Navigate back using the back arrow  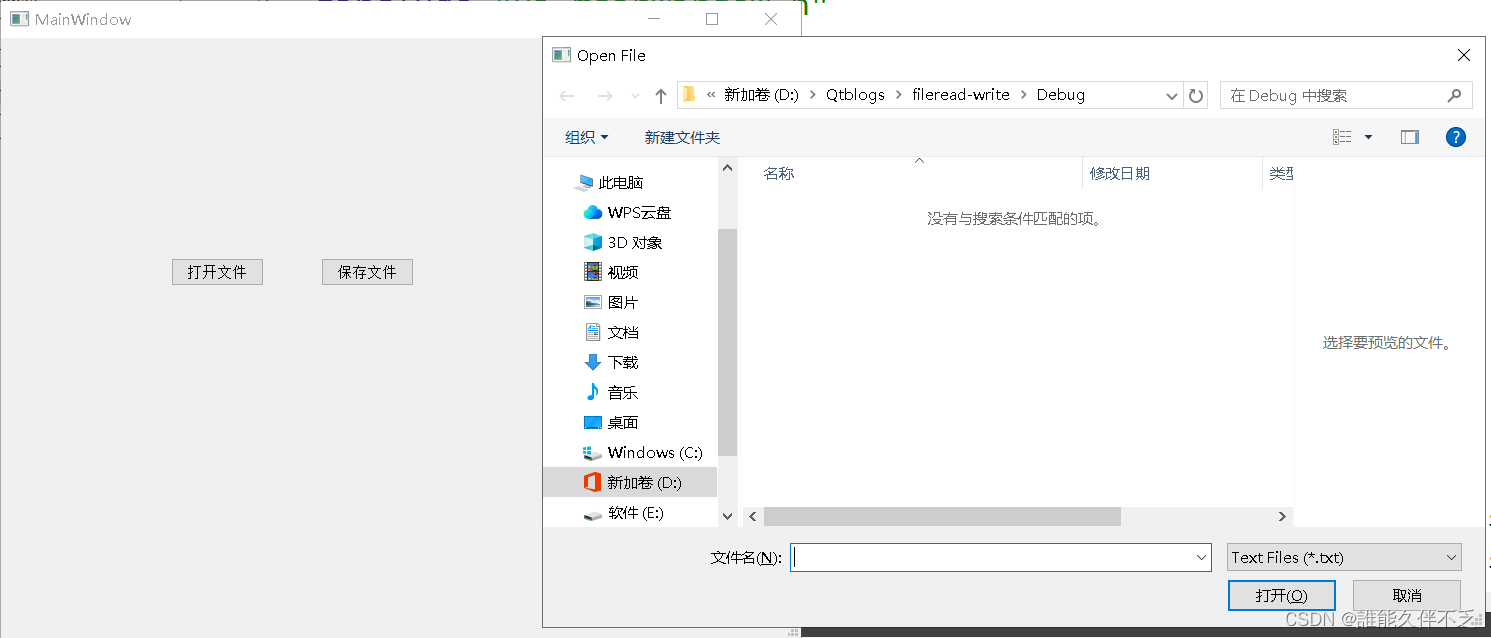pyautogui.click(x=567, y=94)
